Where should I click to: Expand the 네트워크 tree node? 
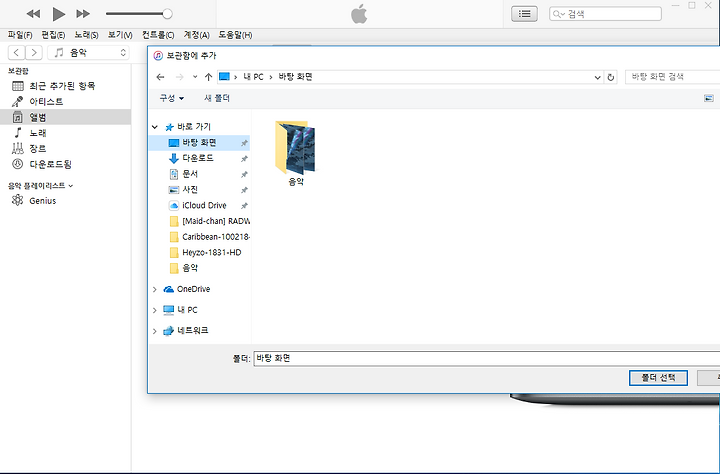pos(155,331)
